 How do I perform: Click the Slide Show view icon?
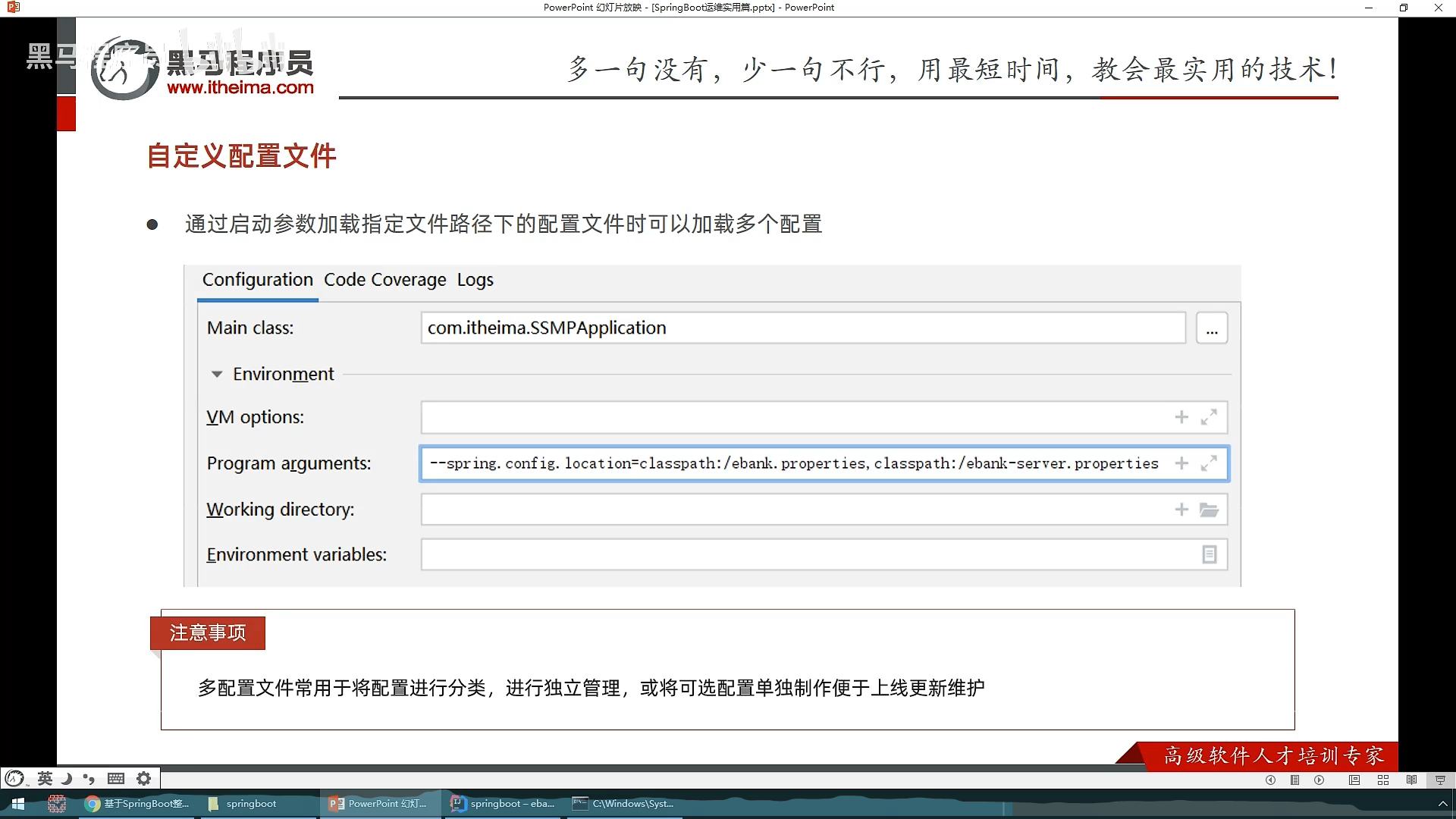(1440, 780)
